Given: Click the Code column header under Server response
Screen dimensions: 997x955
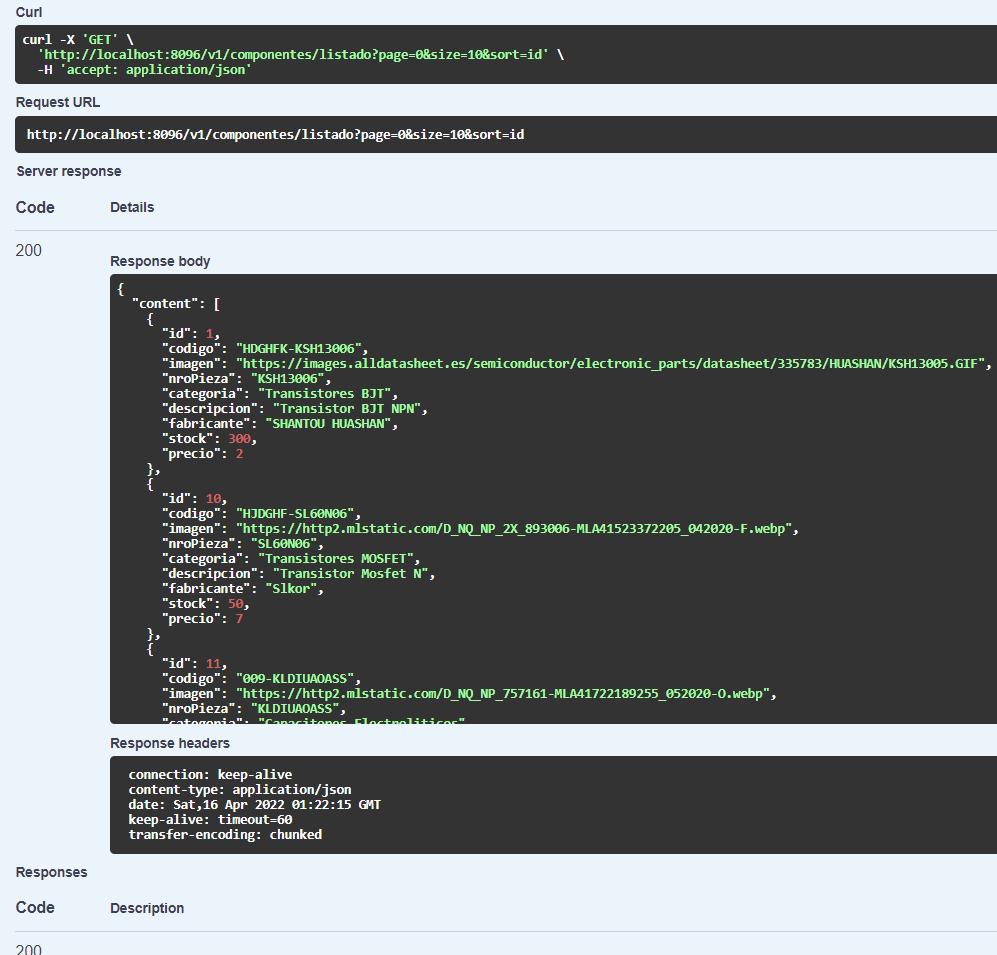Looking at the screenshot, I should 35,207.
